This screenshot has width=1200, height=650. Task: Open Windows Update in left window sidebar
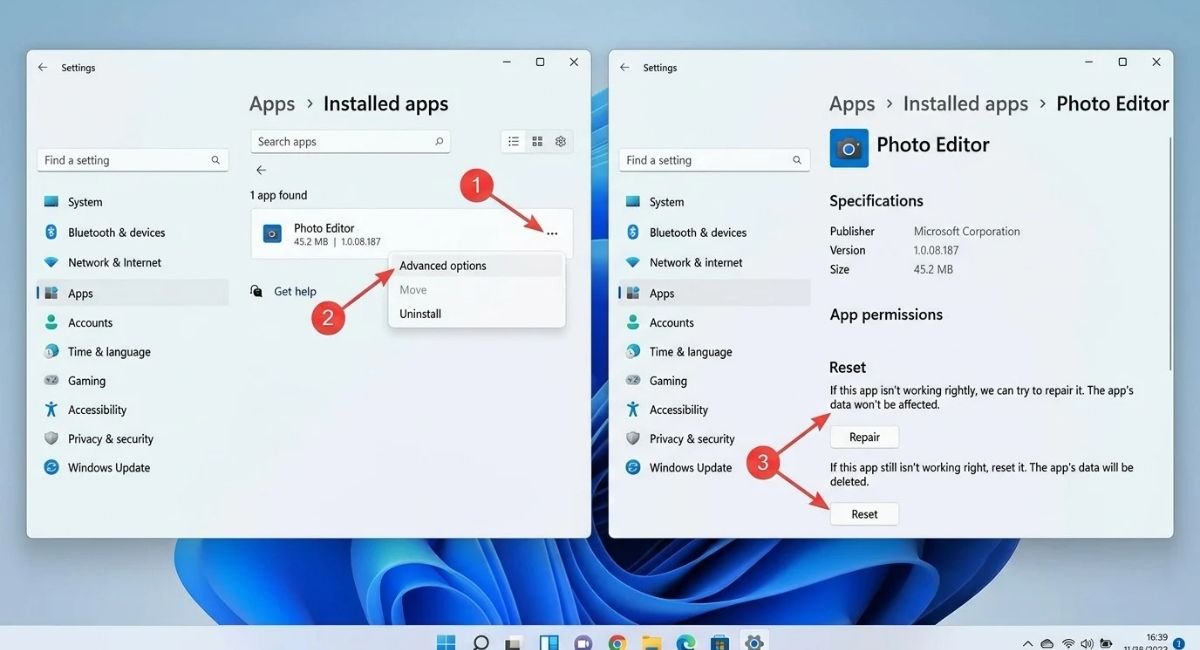pyautogui.click(x=132, y=468)
